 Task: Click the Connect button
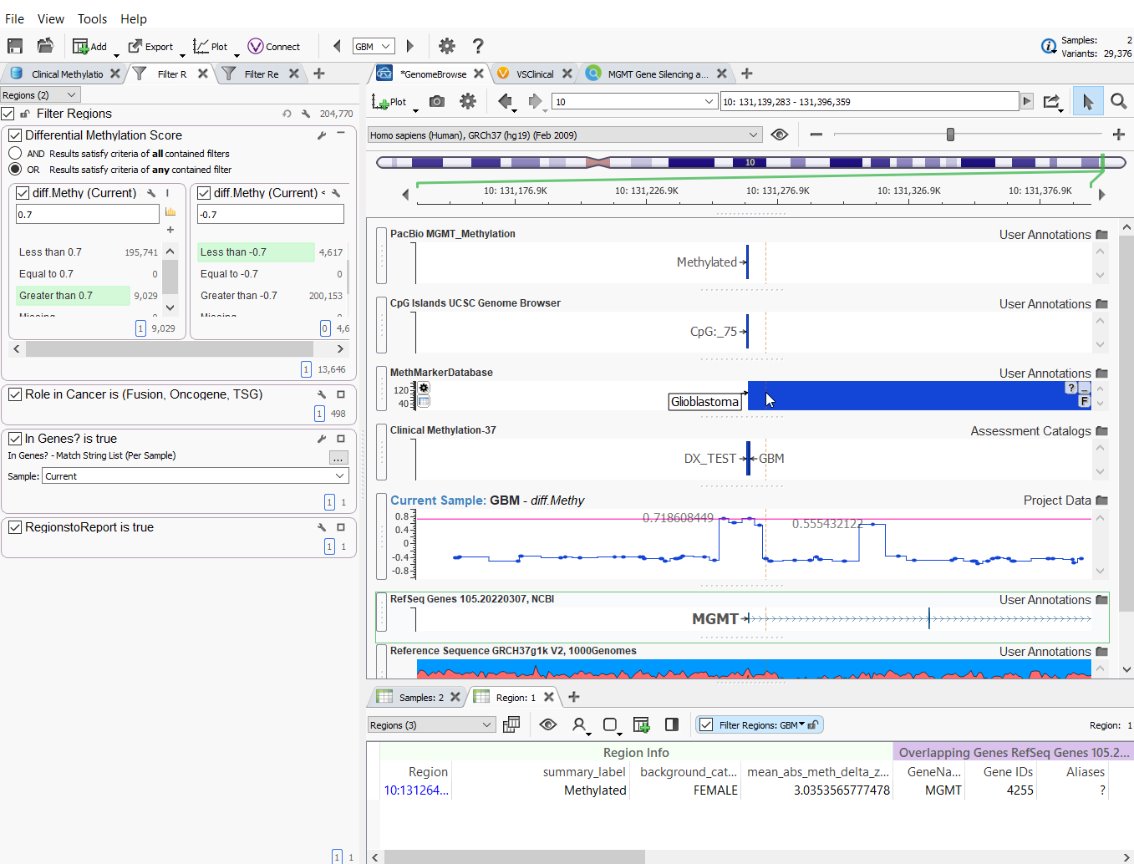point(273,46)
